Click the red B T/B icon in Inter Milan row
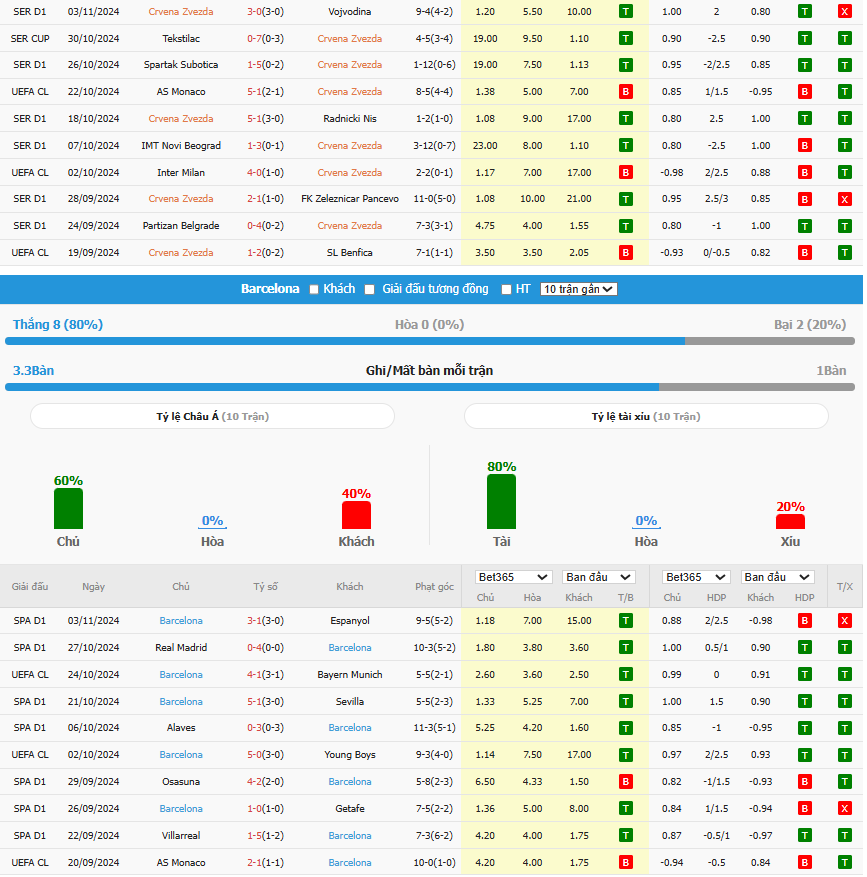The width and height of the screenshot is (867, 877). (x=625, y=173)
